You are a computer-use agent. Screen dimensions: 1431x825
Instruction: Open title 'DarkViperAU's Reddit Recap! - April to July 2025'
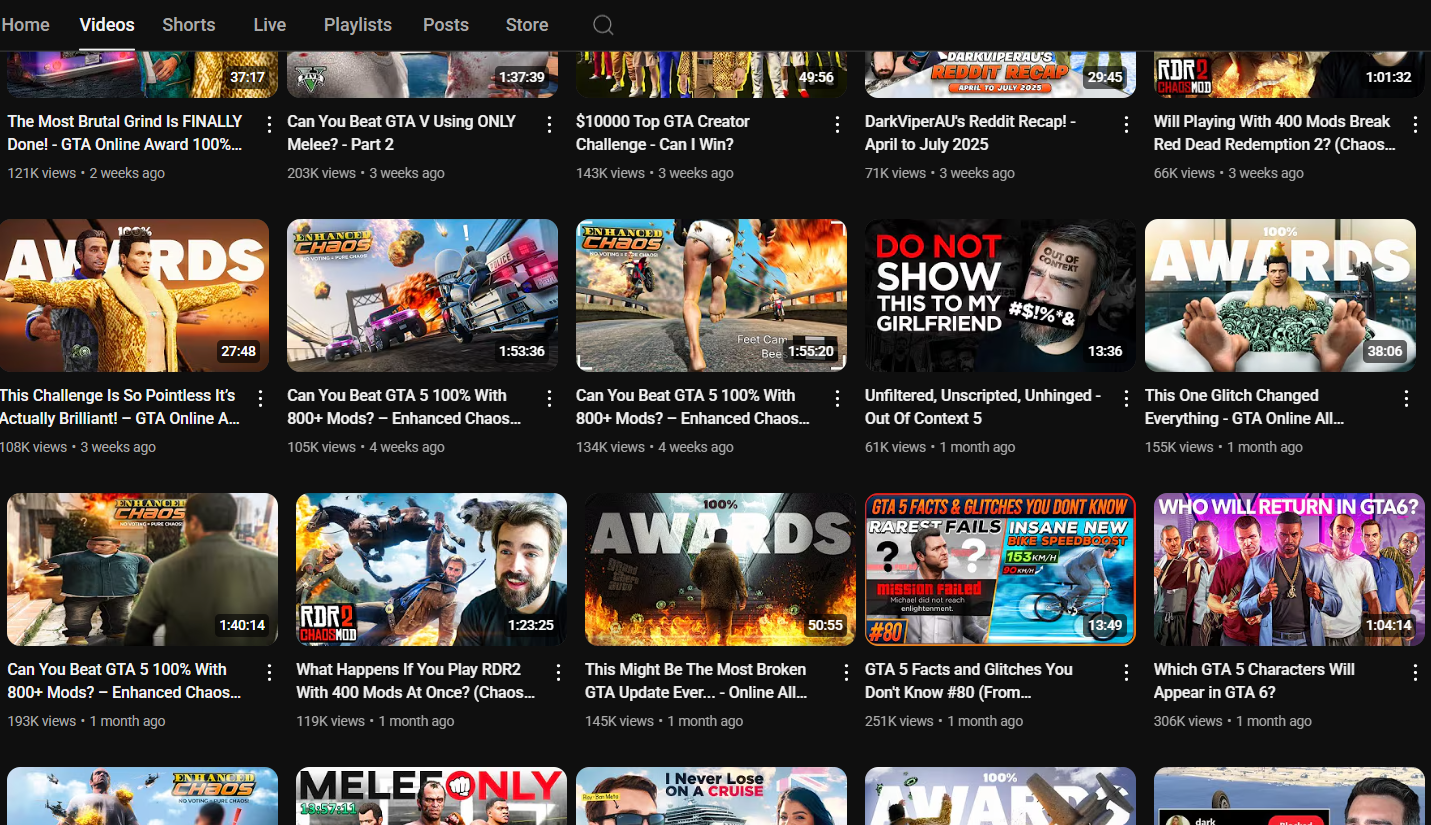[x=970, y=133]
